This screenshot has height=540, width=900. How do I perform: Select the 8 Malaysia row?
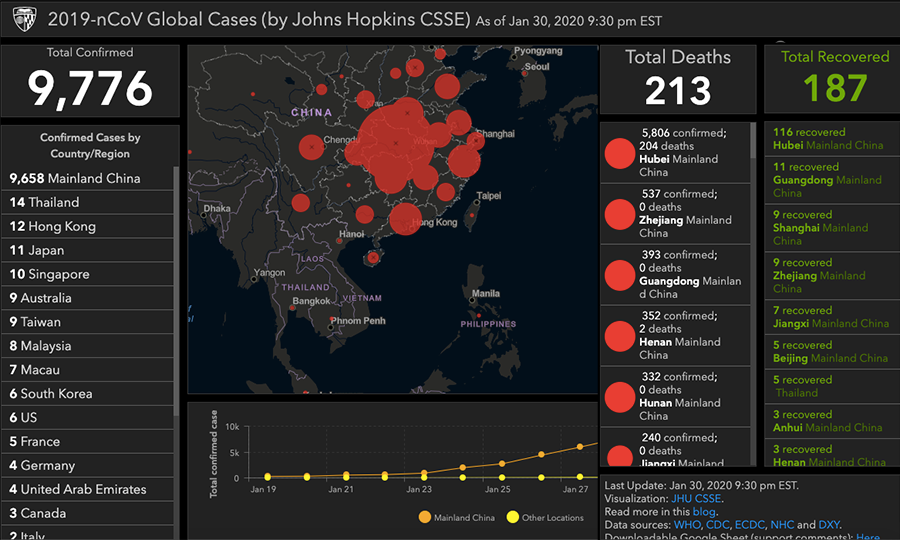(x=87, y=346)
